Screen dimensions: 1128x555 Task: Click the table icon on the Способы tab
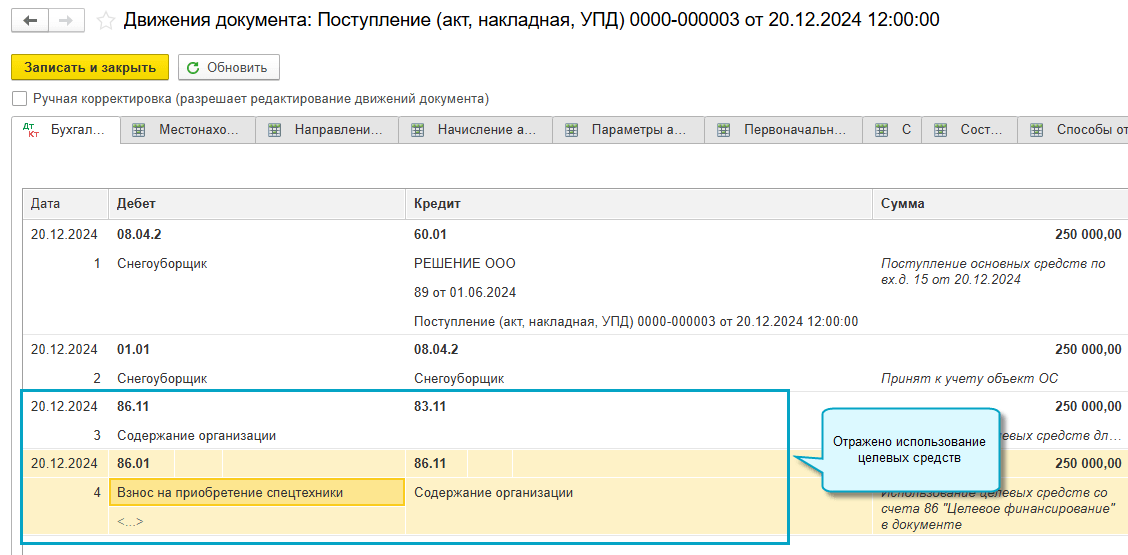point(1037,130)
